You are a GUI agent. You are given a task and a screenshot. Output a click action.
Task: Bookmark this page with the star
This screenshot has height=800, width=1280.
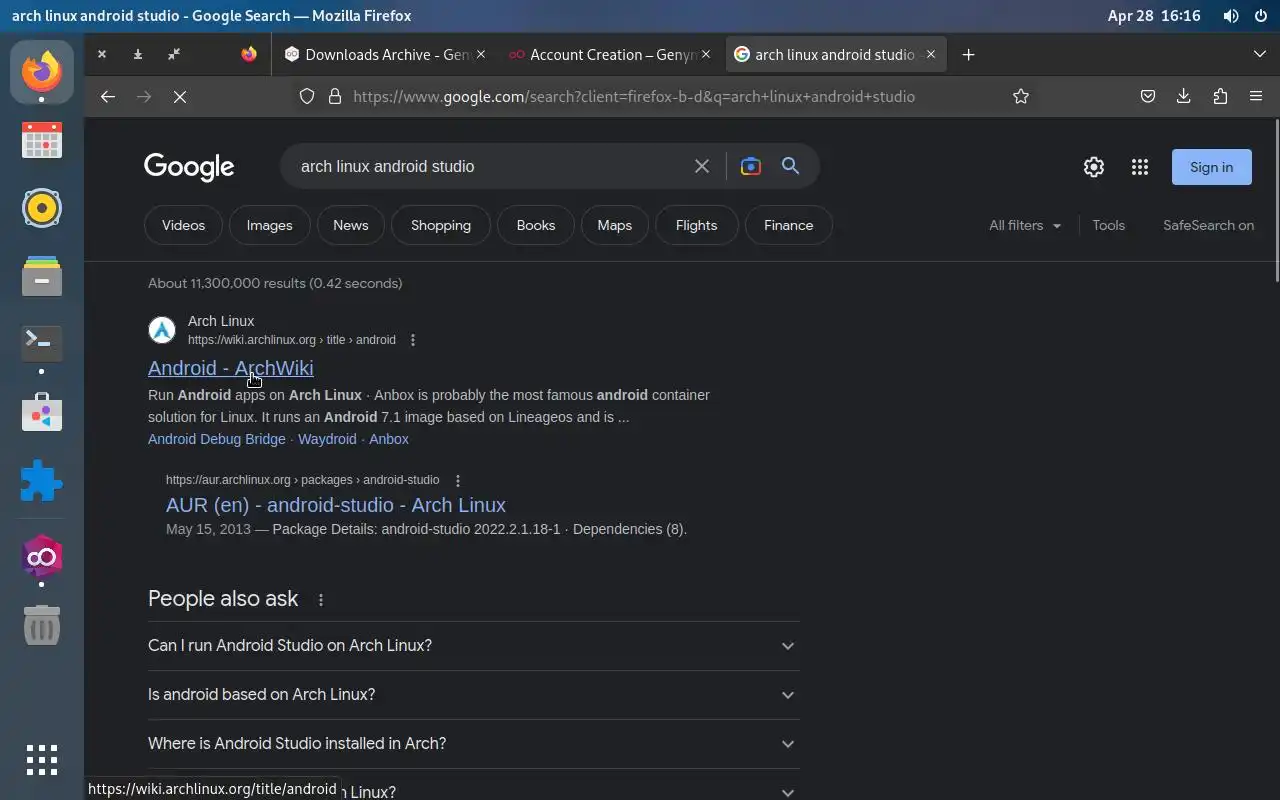click(1021, 96)
